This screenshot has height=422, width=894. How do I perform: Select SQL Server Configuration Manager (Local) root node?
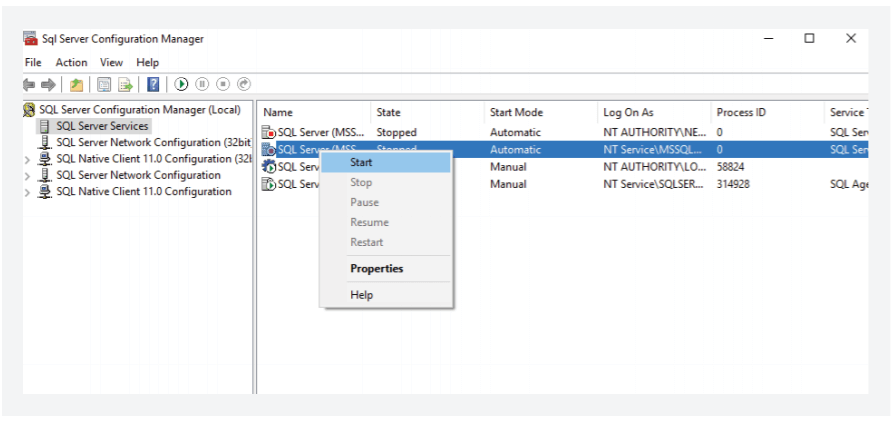[x=140, y=109]
